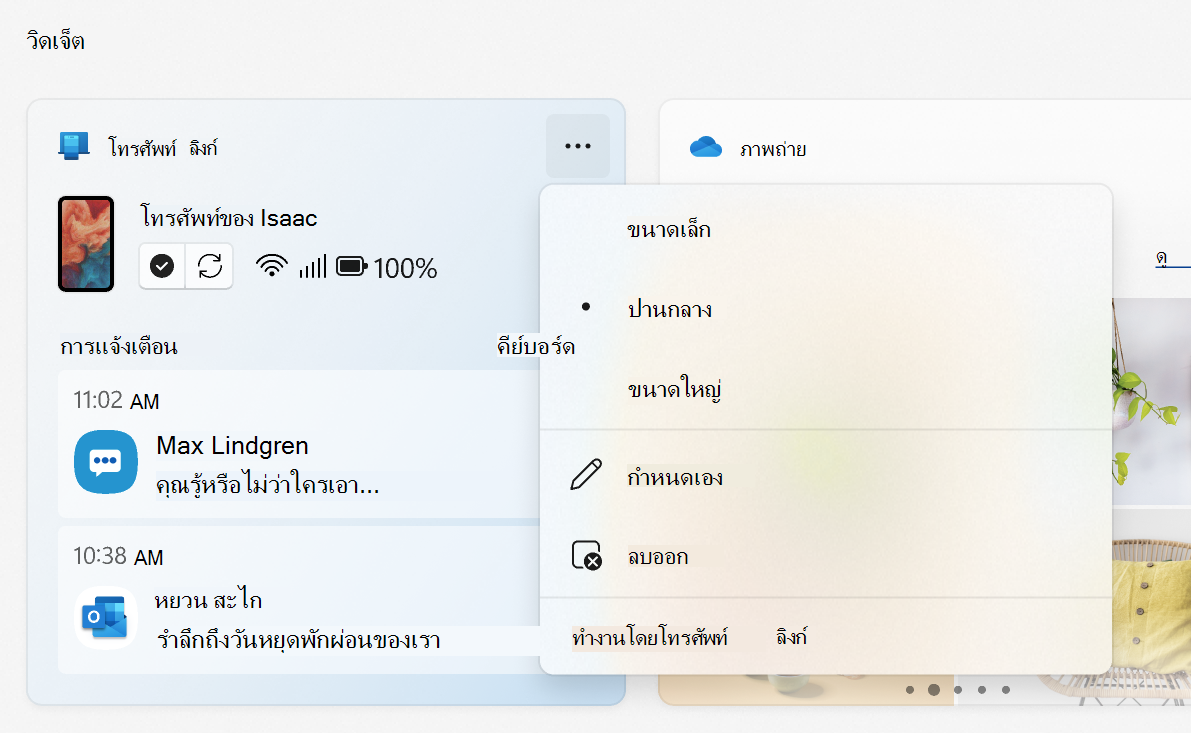This screenshot has height=733, width=1191.
Task: Click the คีย์บอร์ด label
Action: (x=535, y=346)
